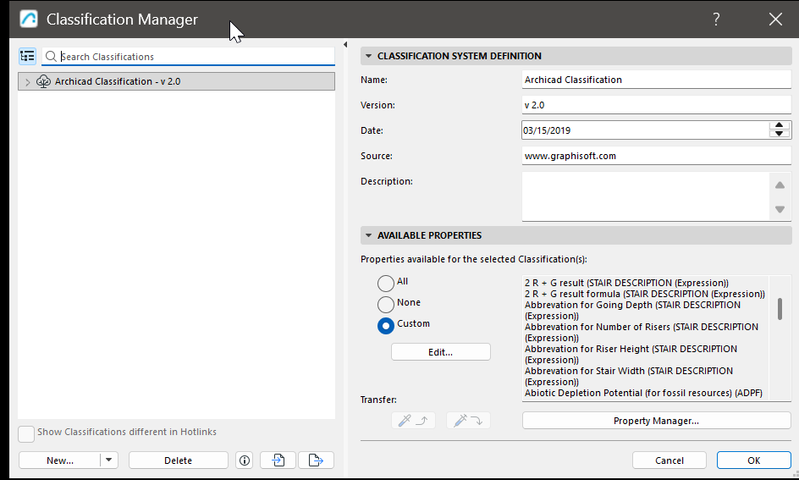Click 'Abbrevation for Stair Width' entry
The height and width of the screenshot is (480, 799).
629,376
